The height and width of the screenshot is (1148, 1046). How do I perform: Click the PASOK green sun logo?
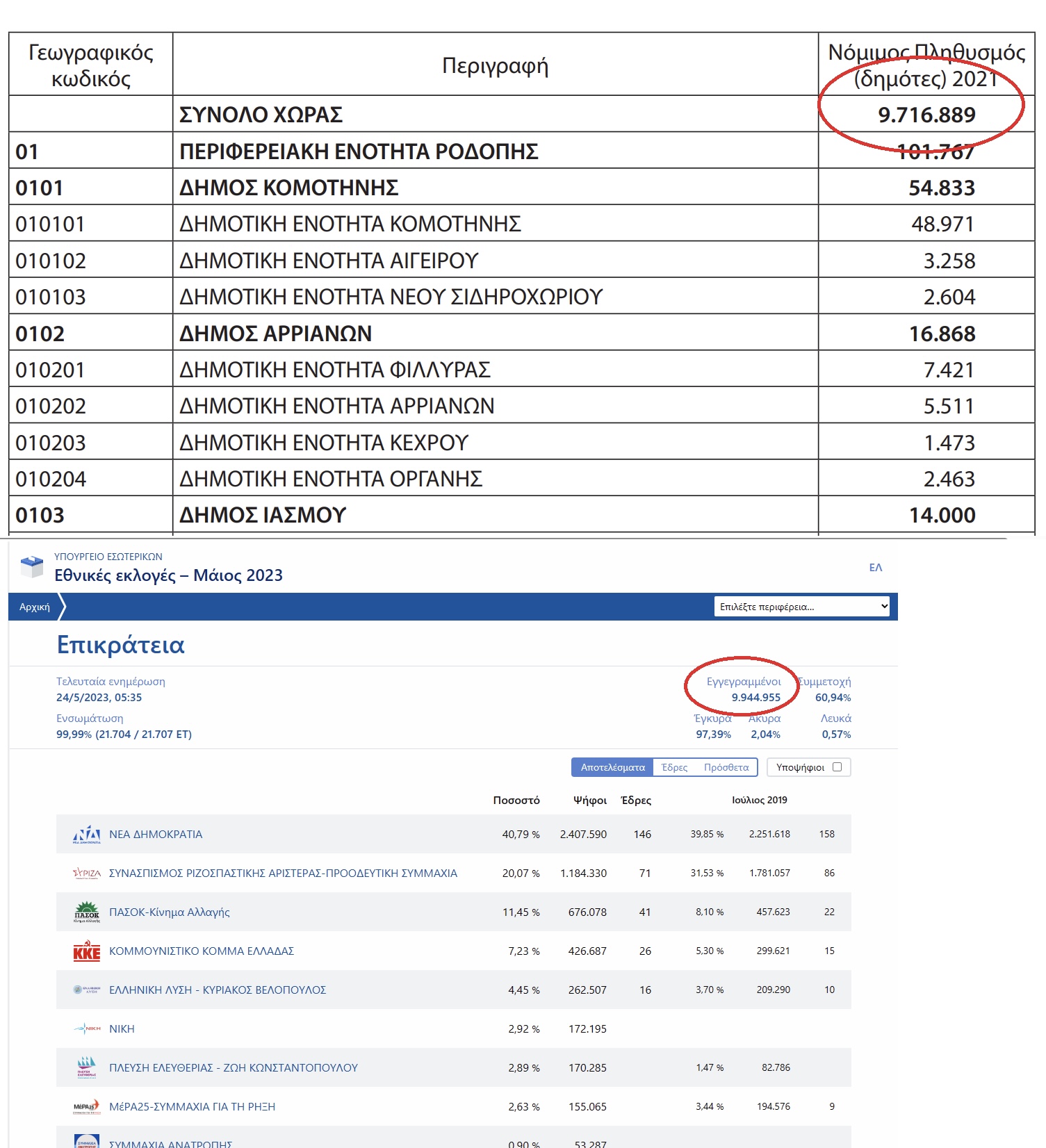[87, 912]
